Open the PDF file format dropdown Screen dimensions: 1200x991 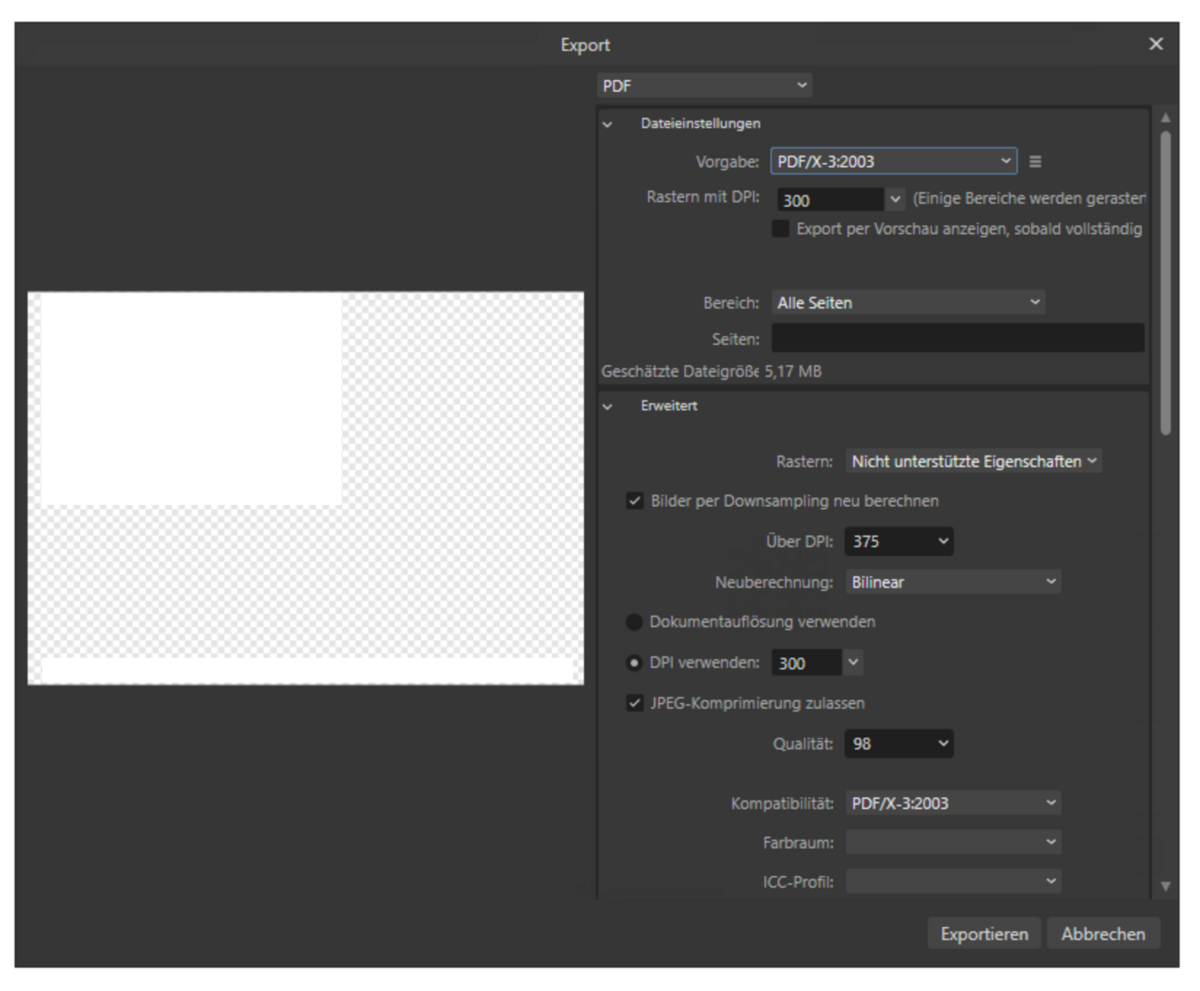pos(704,86)
